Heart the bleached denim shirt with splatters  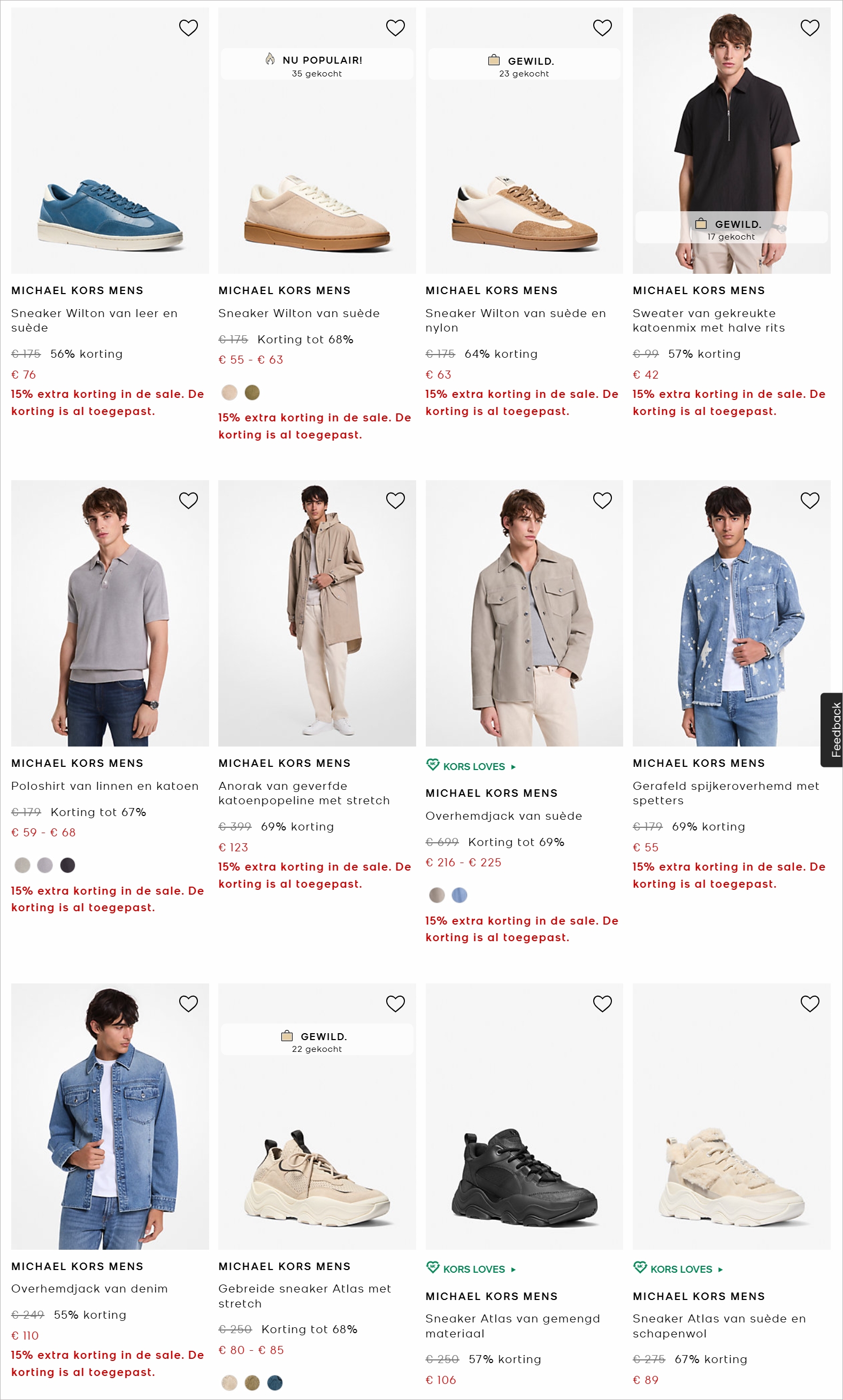pos(809,500)
